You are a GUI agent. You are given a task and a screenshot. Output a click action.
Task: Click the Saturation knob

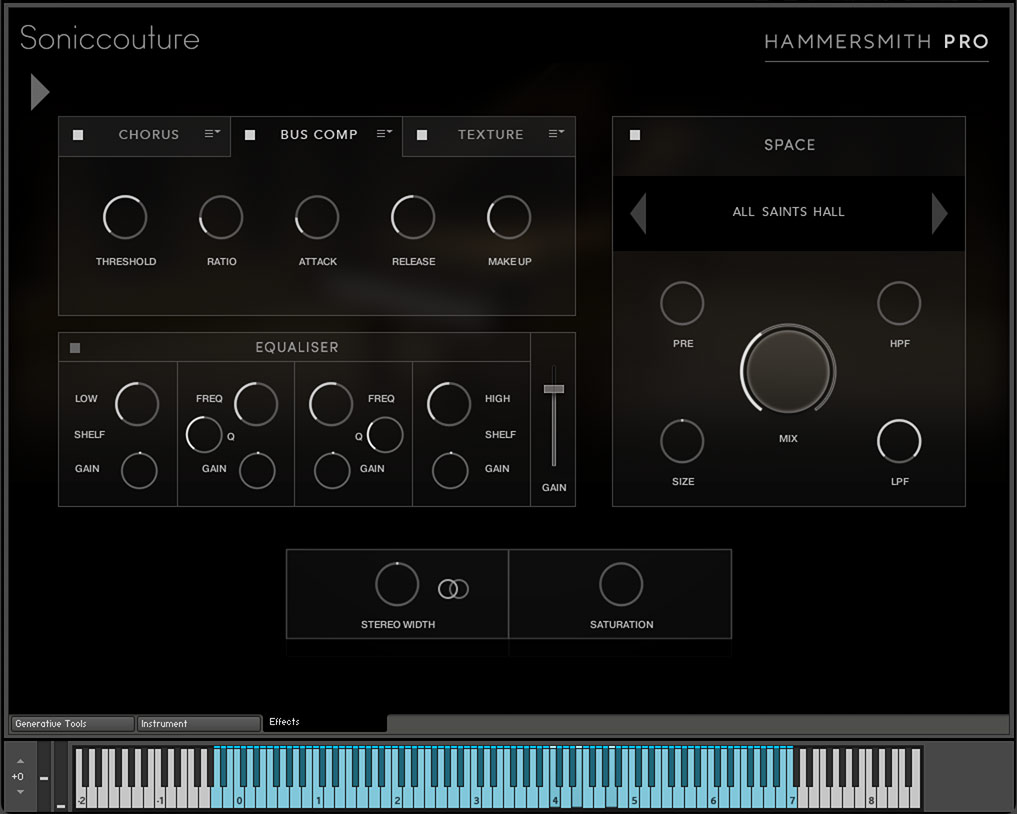[x=621, y=584]
